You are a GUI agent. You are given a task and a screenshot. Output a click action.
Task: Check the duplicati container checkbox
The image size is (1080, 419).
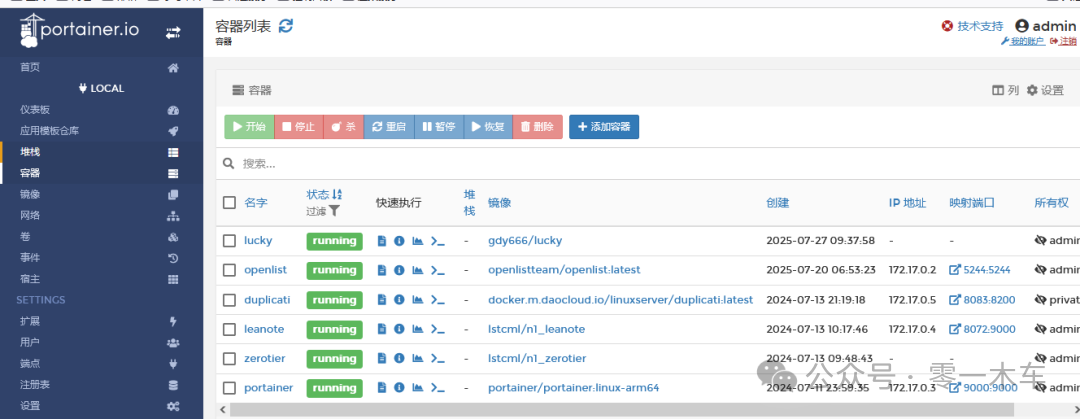click(229, 300)
